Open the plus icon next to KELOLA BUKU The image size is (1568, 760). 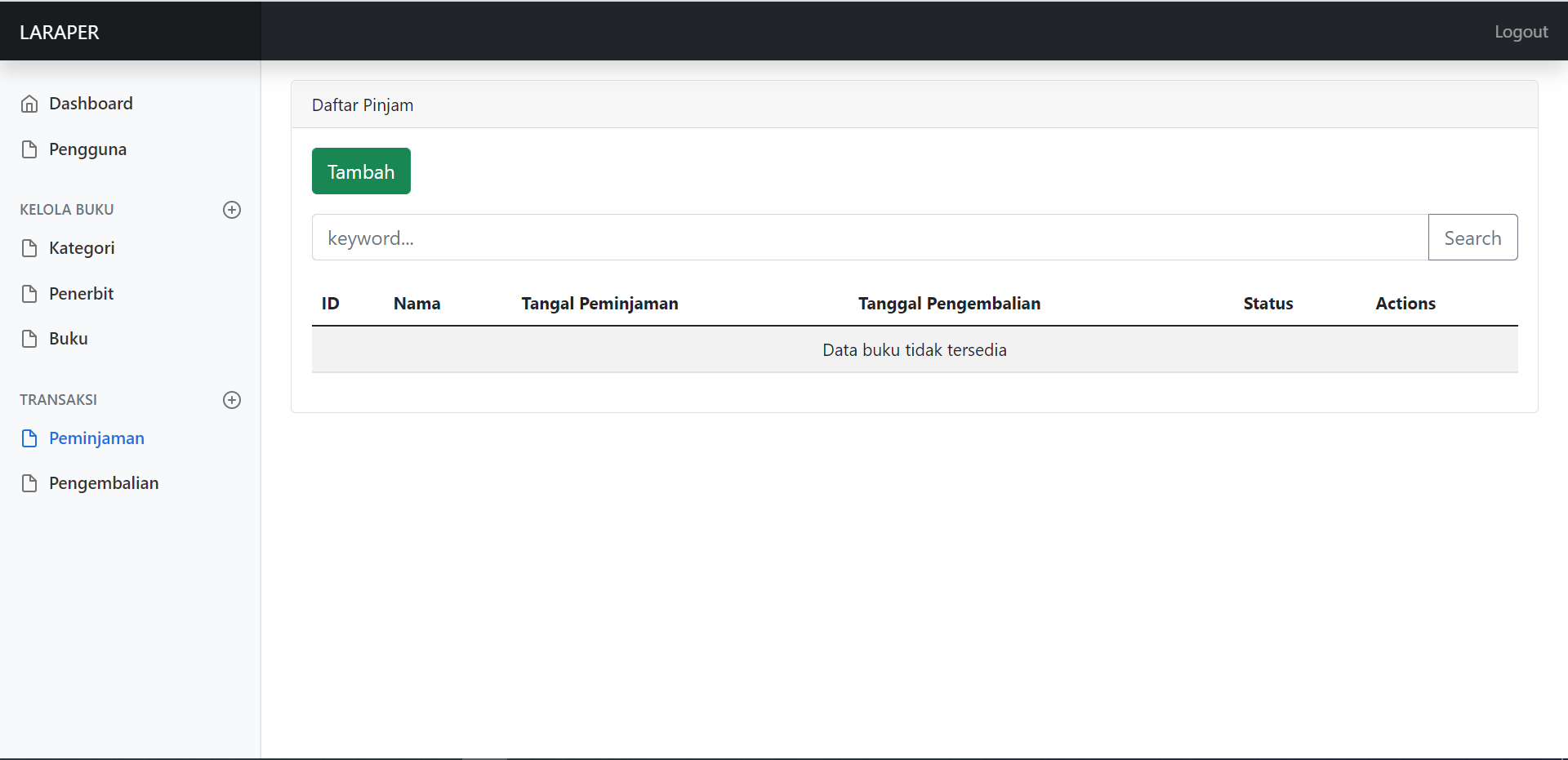point(232,210)
